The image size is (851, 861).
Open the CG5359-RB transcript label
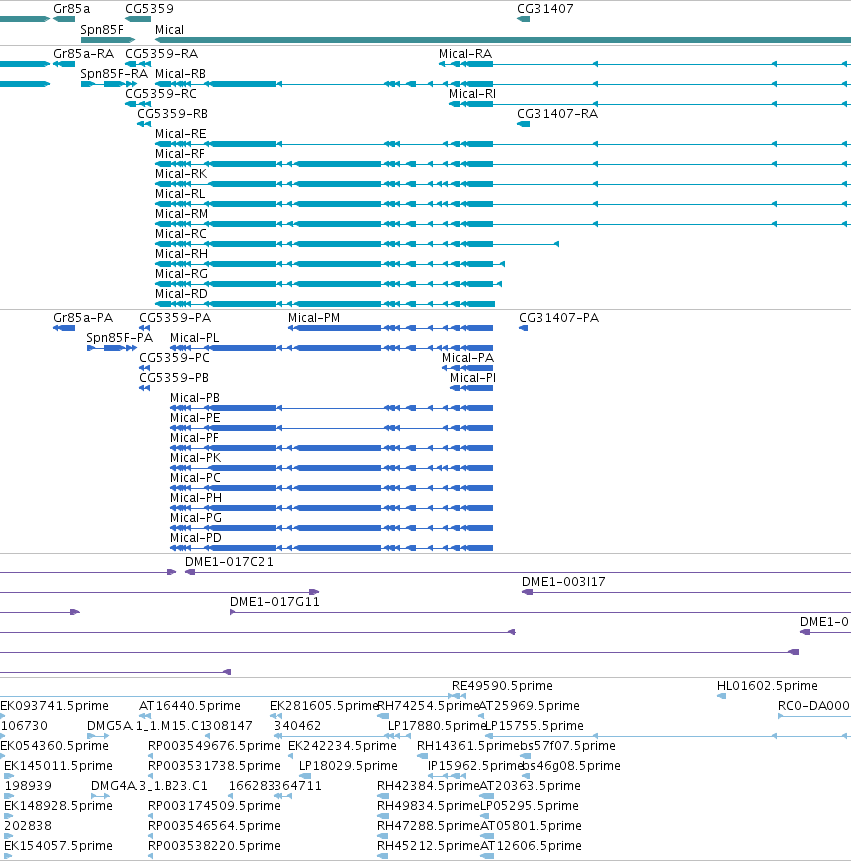coord(172,114)
